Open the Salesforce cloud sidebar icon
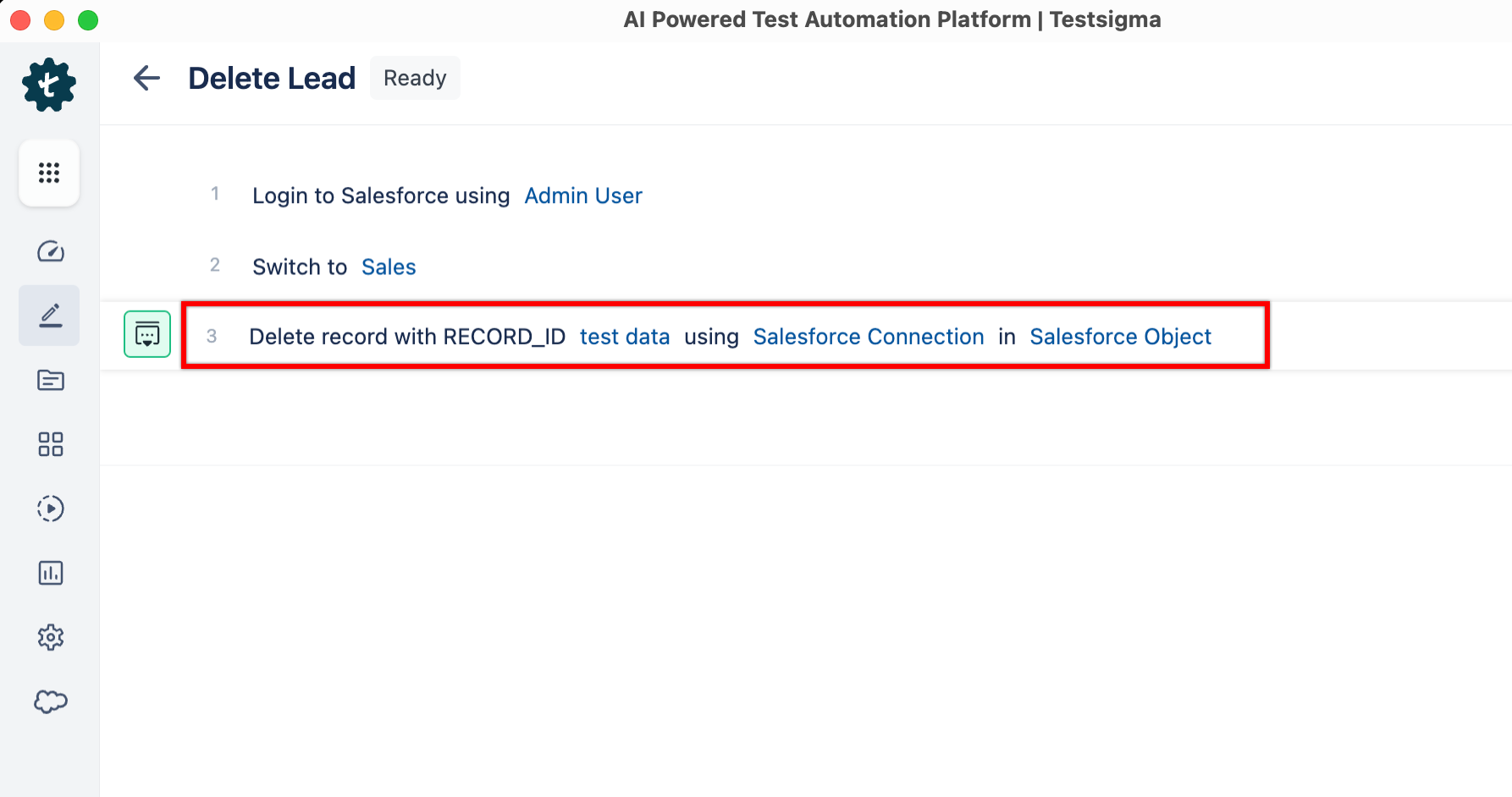This screenshot has width=1512, height=797. pos(51,701)
